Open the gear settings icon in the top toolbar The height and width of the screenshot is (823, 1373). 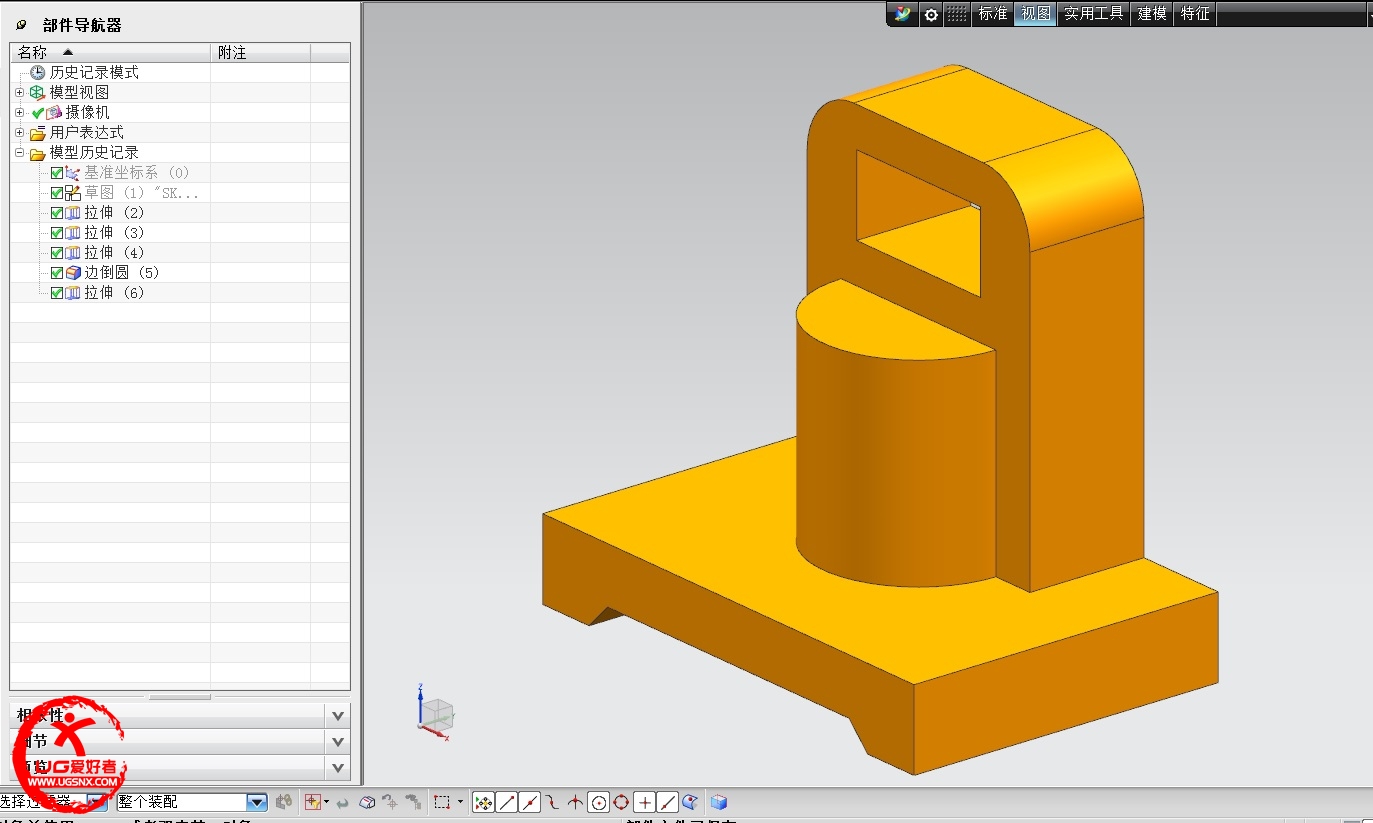click(931, 14)
